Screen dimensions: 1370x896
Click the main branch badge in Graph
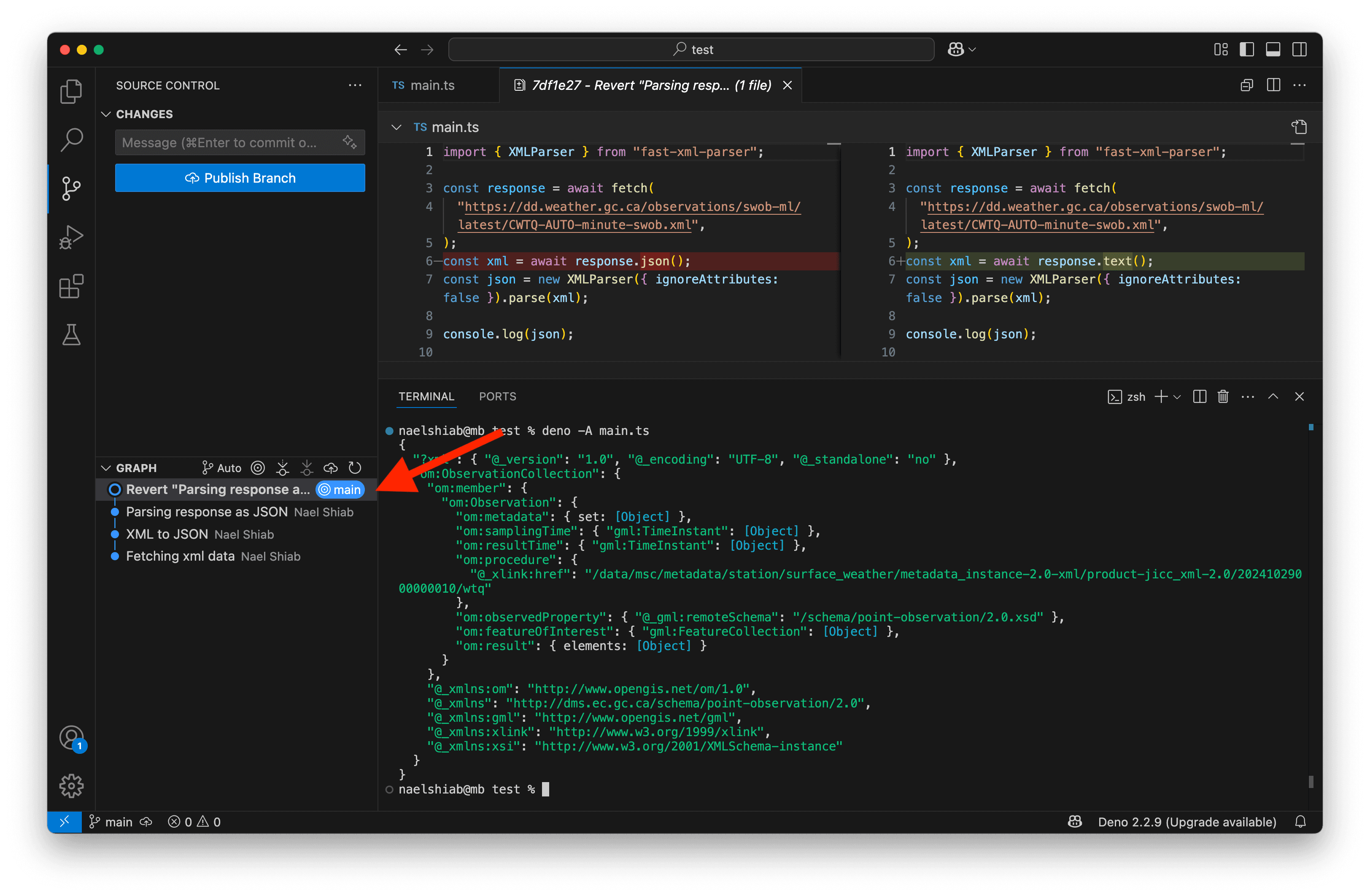pos(340,489)
